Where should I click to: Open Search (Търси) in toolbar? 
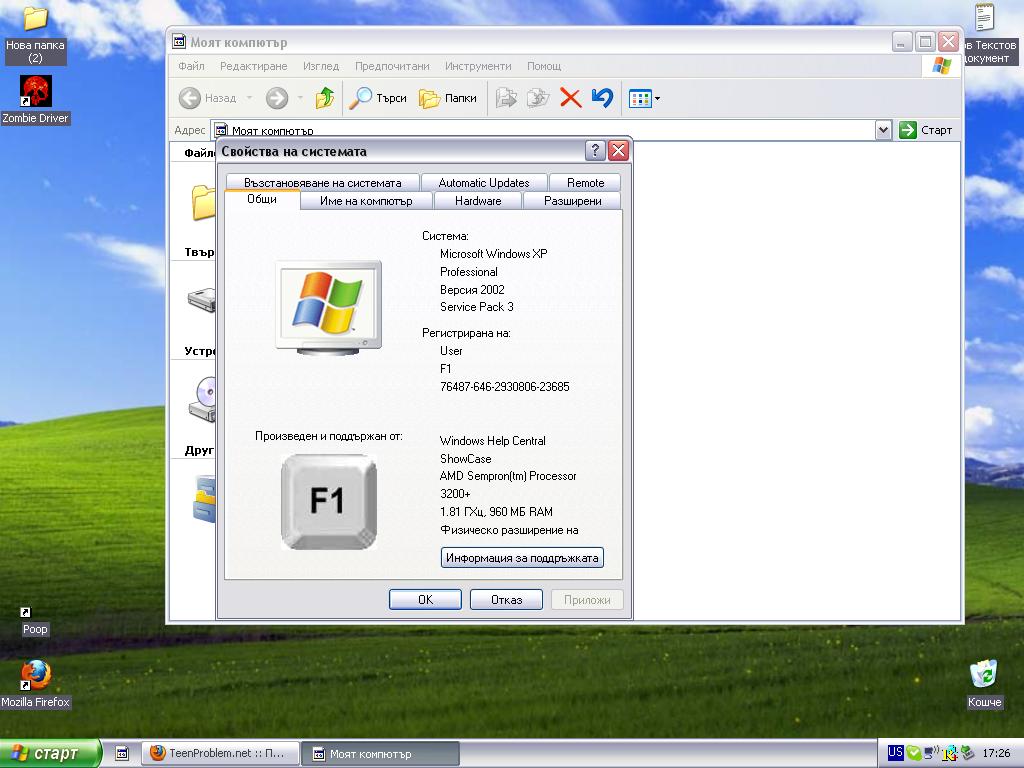click(x=378, y=99)
